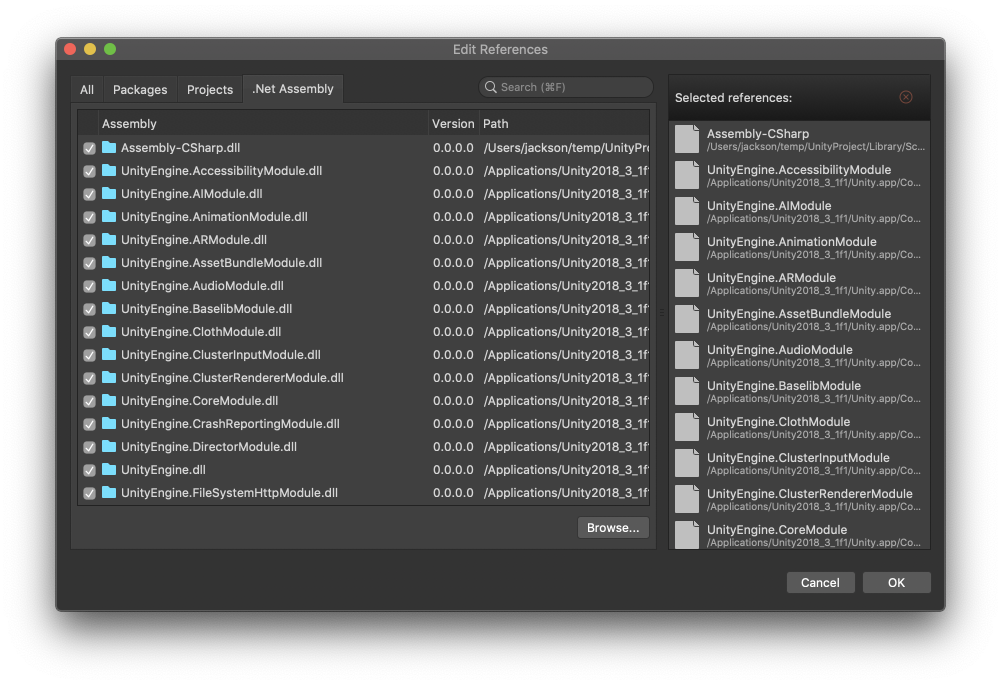Viewport: 1001px width, 685px height.
Task: Click the folder icon of UnityEngine.ClusterInputModule.dll
Action: [109, 354]
